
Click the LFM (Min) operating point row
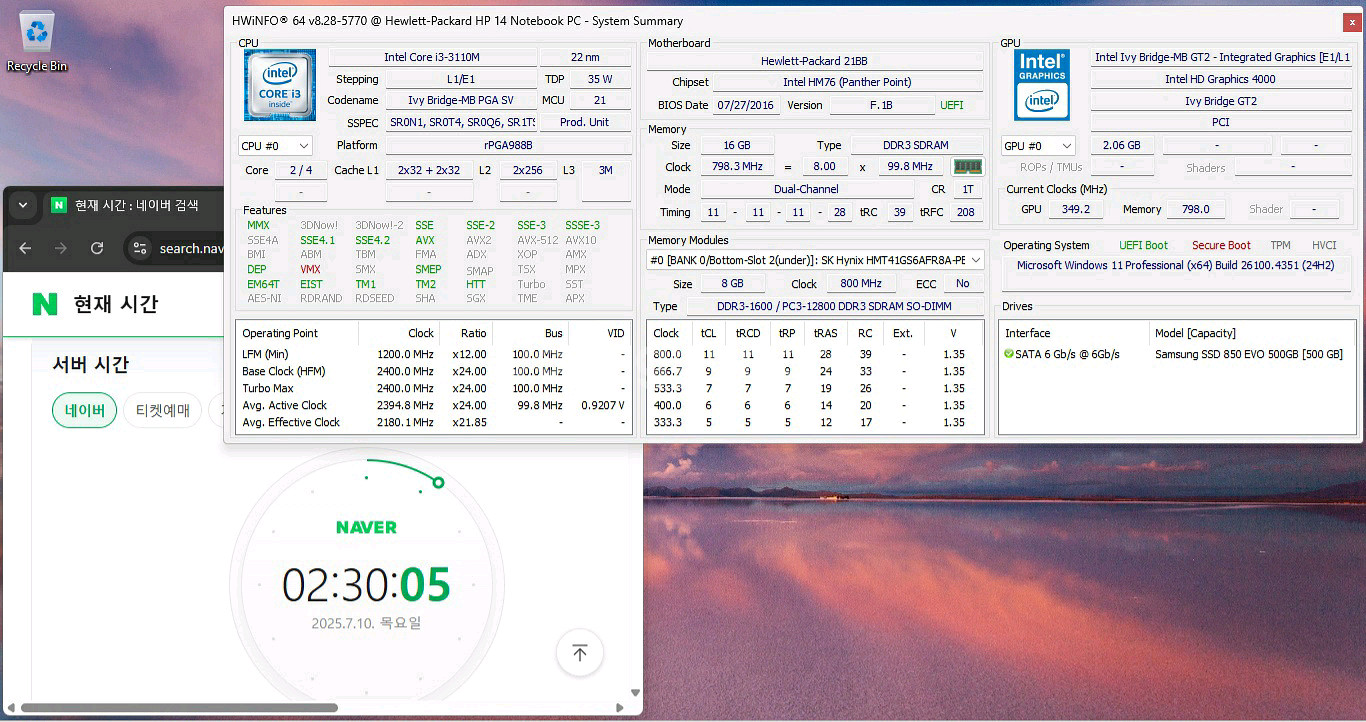(x=434, y=354)
